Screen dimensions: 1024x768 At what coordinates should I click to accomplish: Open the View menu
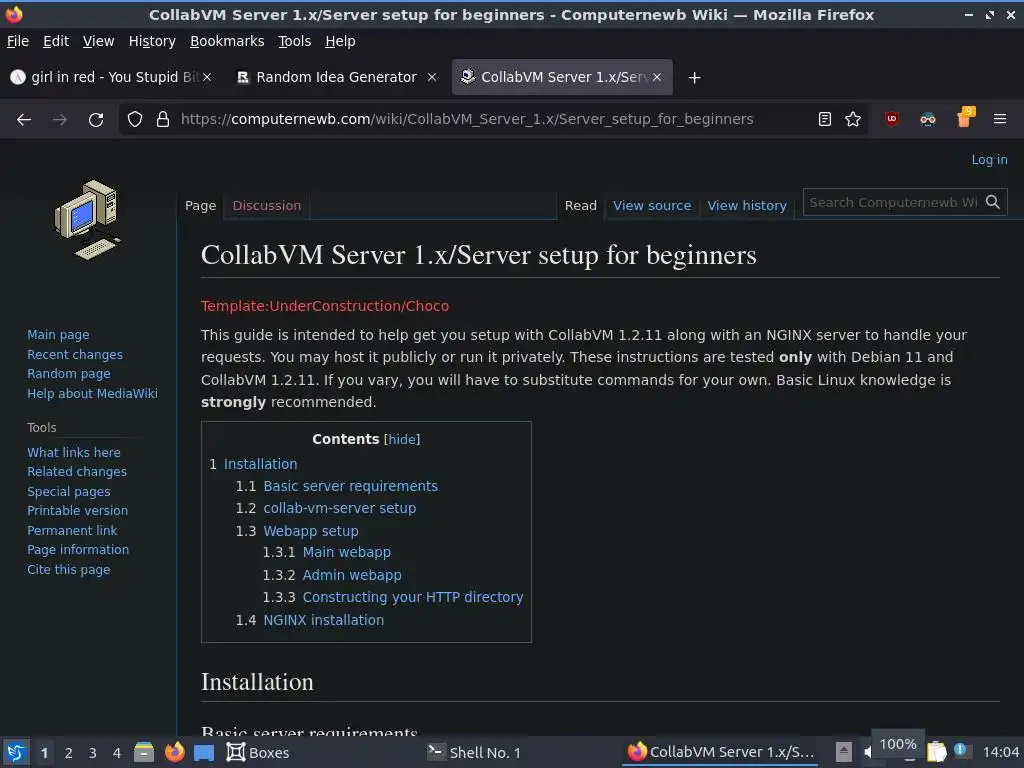tap(98, 41)
